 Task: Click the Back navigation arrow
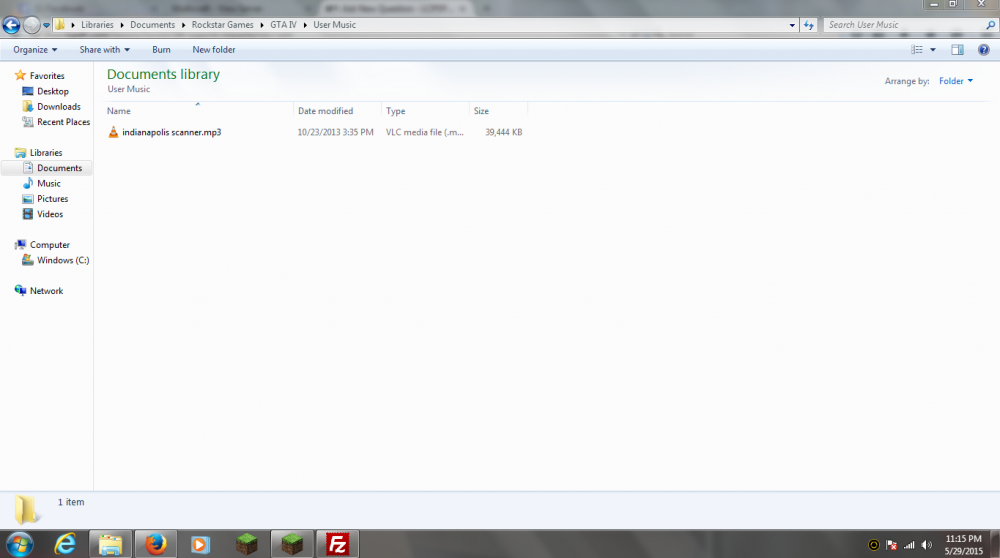click(11, 25)
